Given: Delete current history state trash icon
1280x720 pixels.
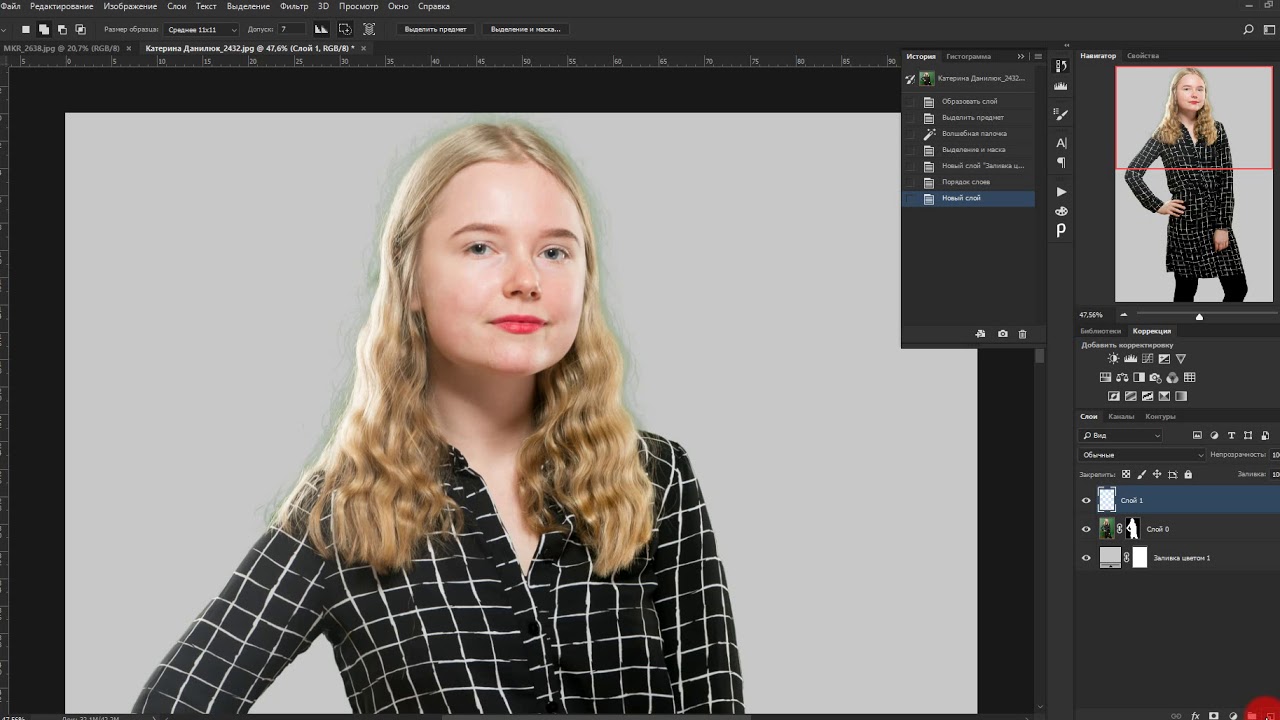Looking at the screenshot, I should 1022,334.
